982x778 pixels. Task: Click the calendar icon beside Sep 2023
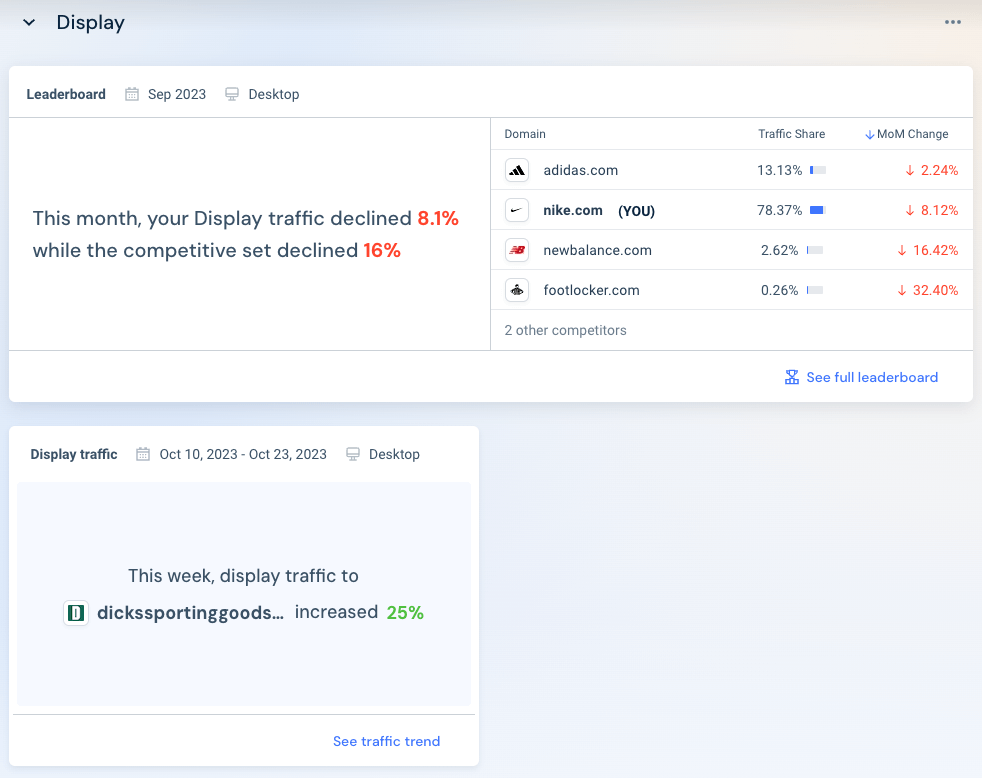131,93
